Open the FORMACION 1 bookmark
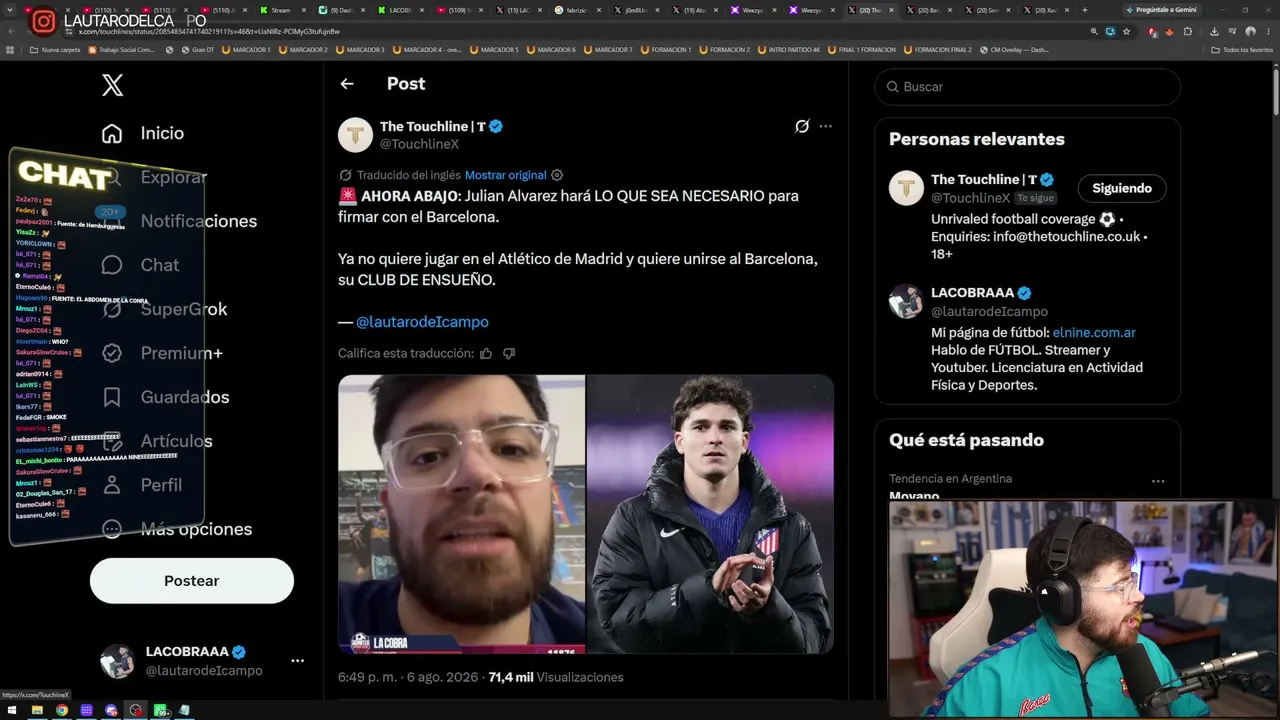 click(x=666, y=49)
